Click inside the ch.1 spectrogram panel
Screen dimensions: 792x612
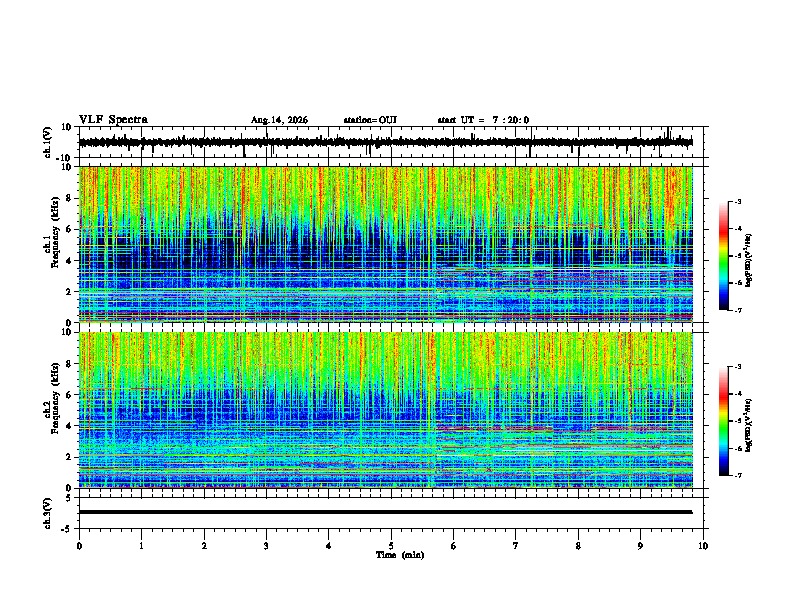point(385,244)
